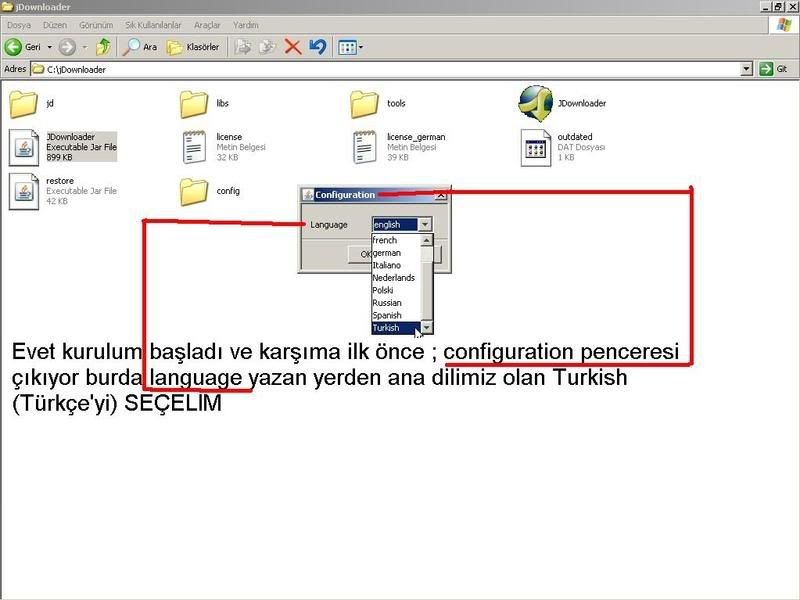This screenshot has height=600, width=800.
Task: Click the english language selection field
Action: pos(395,224)
